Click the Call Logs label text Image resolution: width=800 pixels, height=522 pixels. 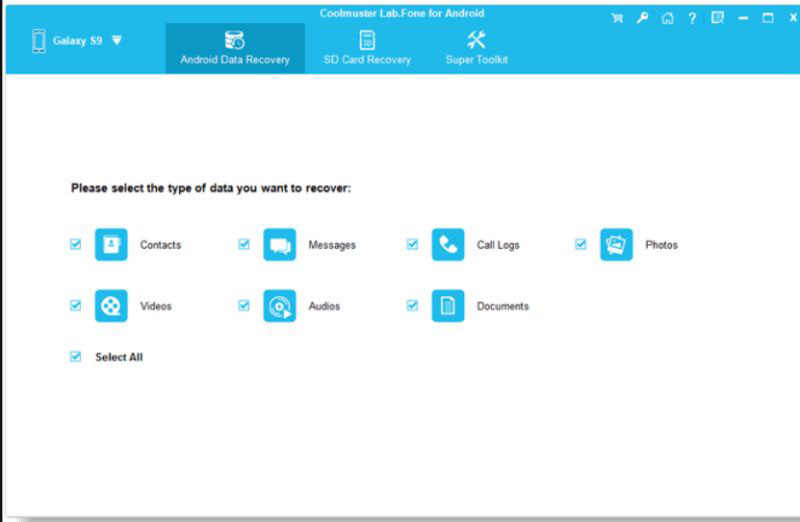(x=498, y=245)
